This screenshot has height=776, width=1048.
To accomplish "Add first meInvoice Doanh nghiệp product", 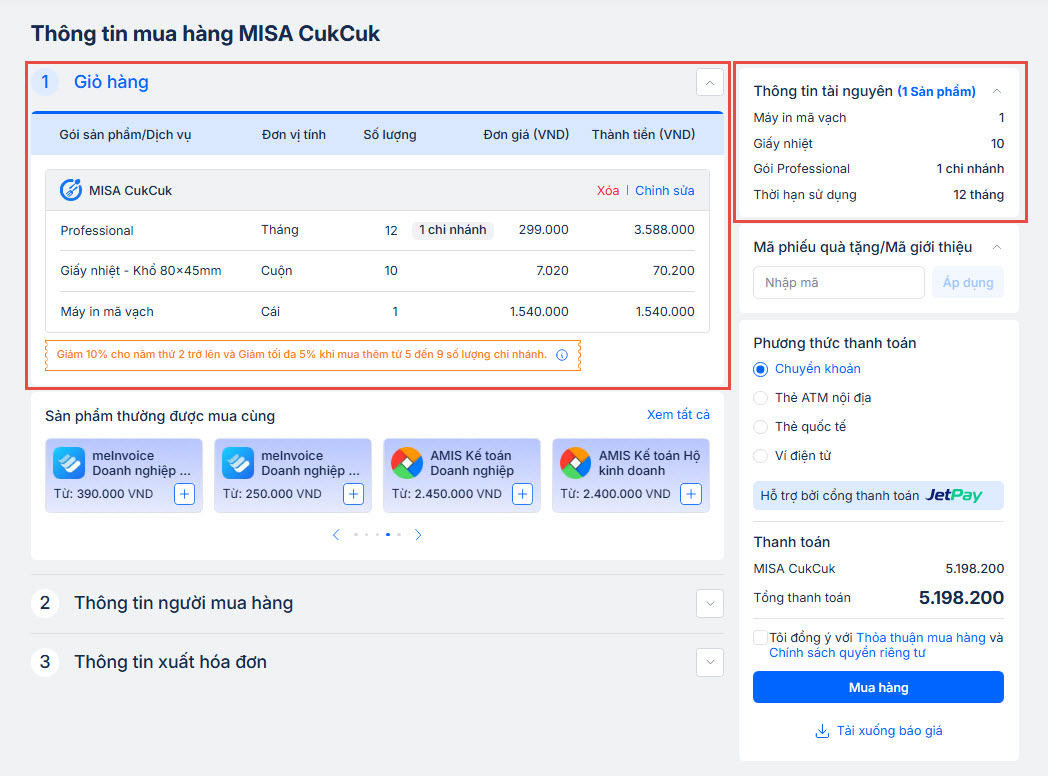I will (184, 494).
